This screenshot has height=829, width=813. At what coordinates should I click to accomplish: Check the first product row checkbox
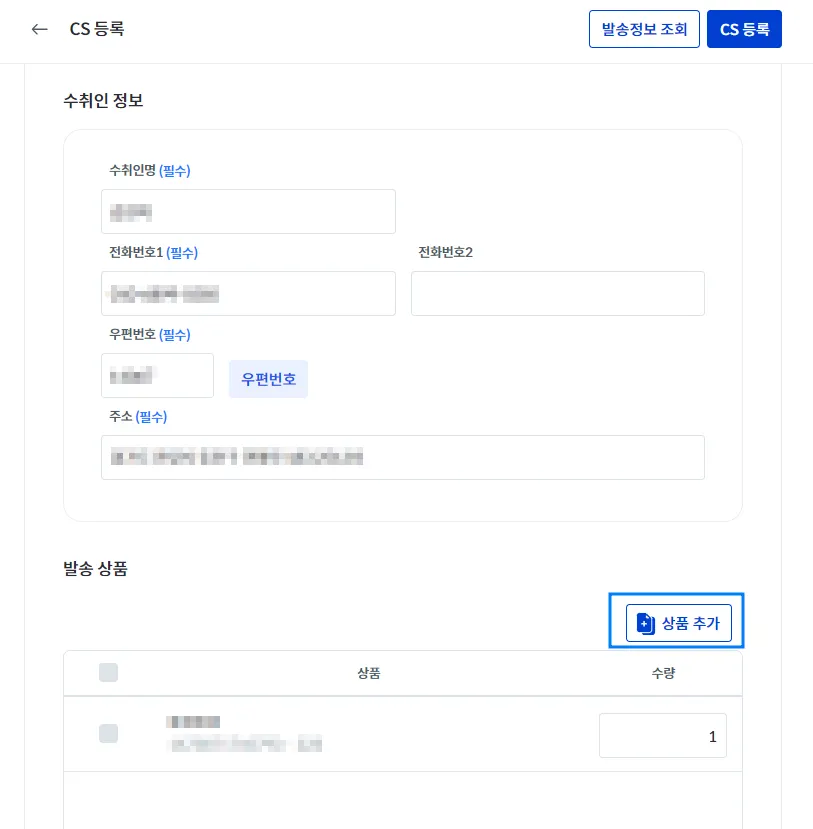(108, 733)
